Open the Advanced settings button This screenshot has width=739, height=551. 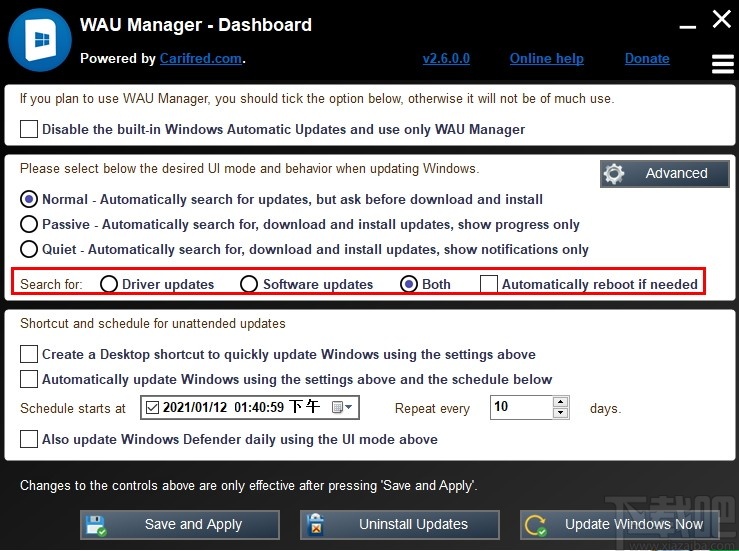665,173
